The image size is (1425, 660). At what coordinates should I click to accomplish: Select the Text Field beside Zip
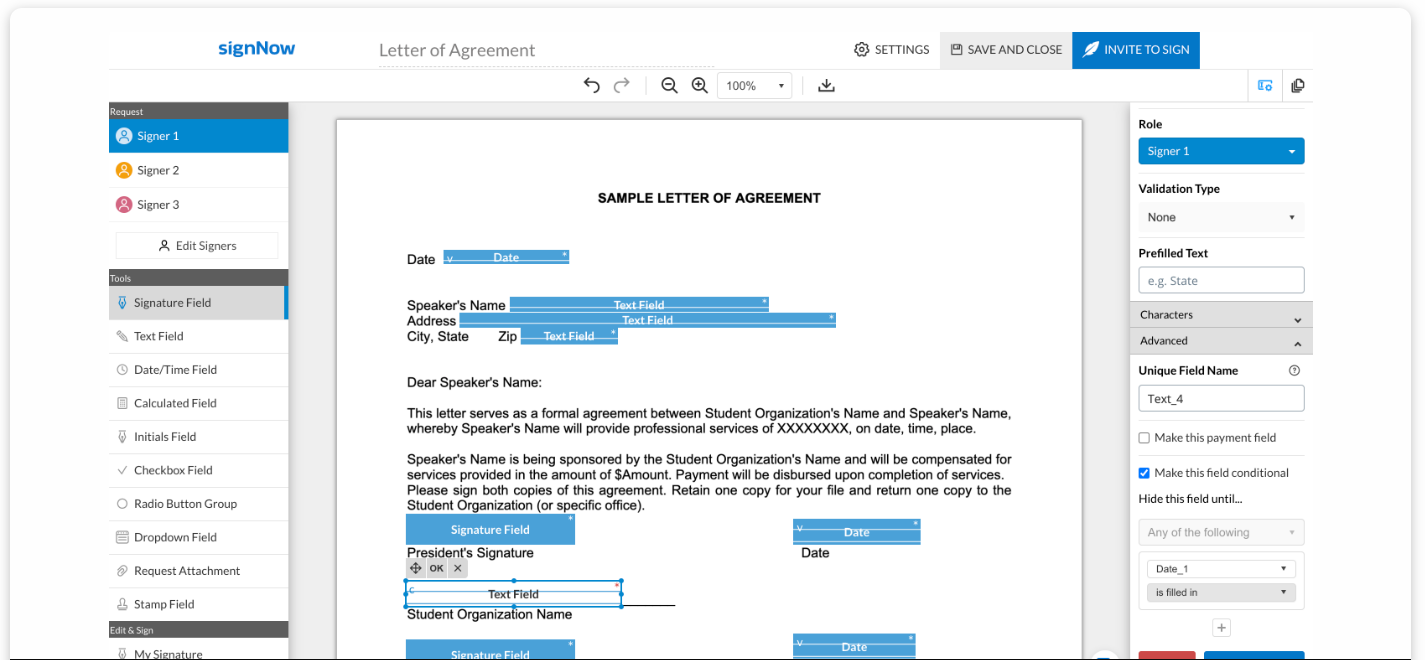[569, 337]
